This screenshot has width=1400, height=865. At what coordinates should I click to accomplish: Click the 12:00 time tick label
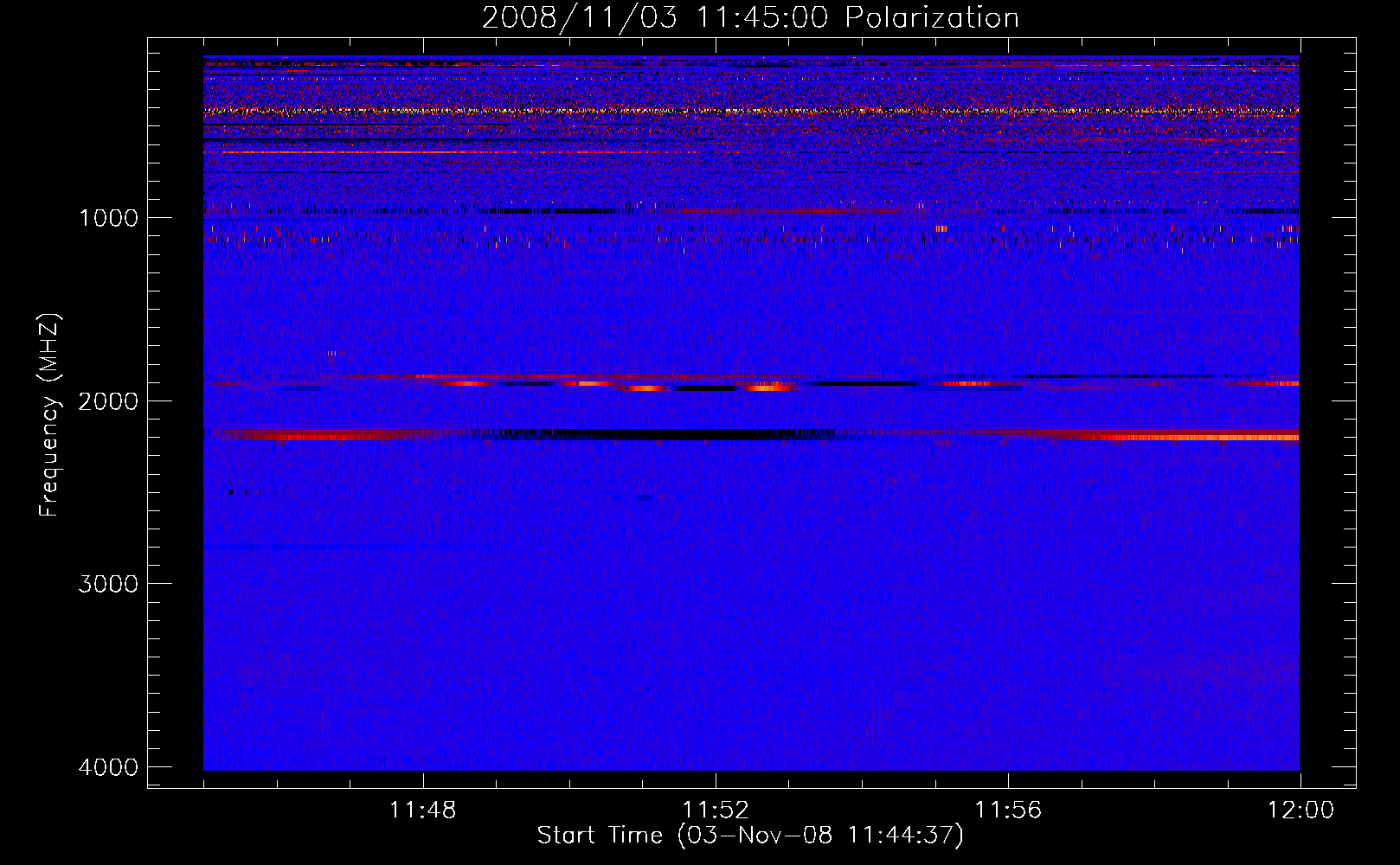[x=1300, y=811]
